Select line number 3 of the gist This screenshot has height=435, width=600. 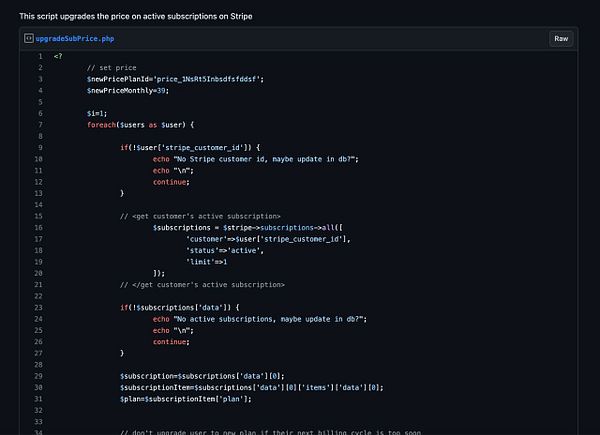pyautogui.click(x=40, y=79)
